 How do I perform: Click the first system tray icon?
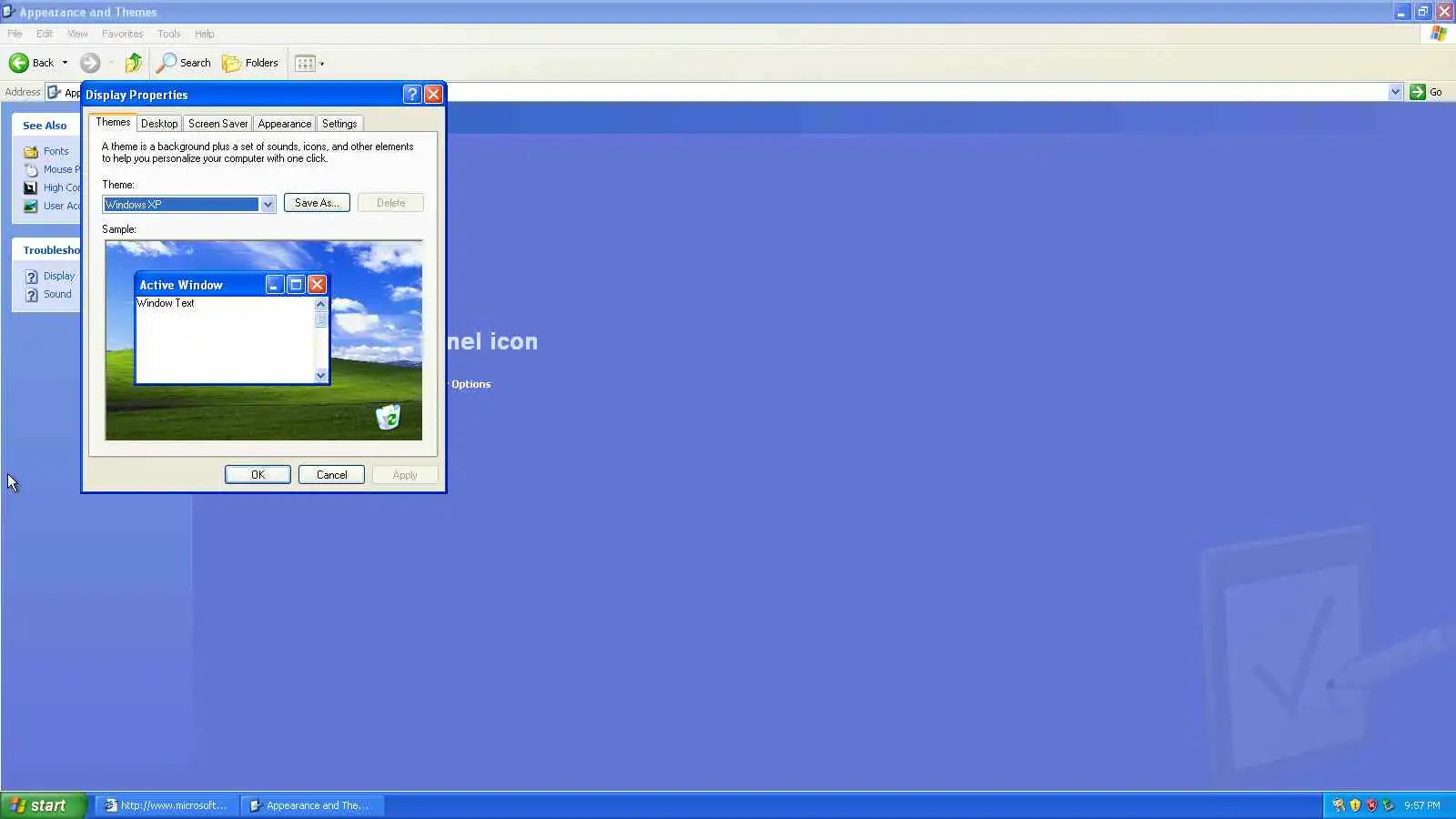tap(1339, 805)
